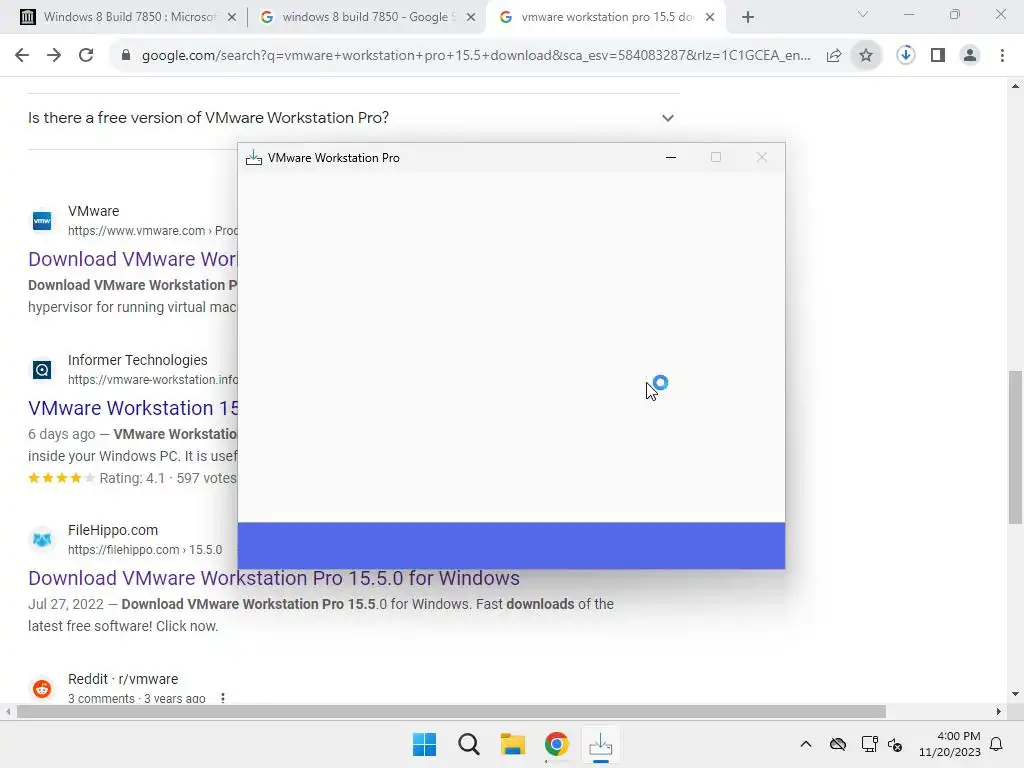This screenshot has width=1024, height=768.
Task: Switch to the Windows 8 Build 7850 Microsoft tab
Action: tap(129, 17)
